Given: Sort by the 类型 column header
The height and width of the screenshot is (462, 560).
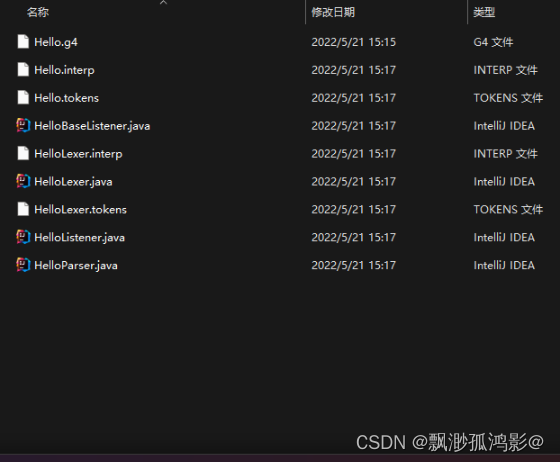Looking at the screenshot, I should pos(484,12).
